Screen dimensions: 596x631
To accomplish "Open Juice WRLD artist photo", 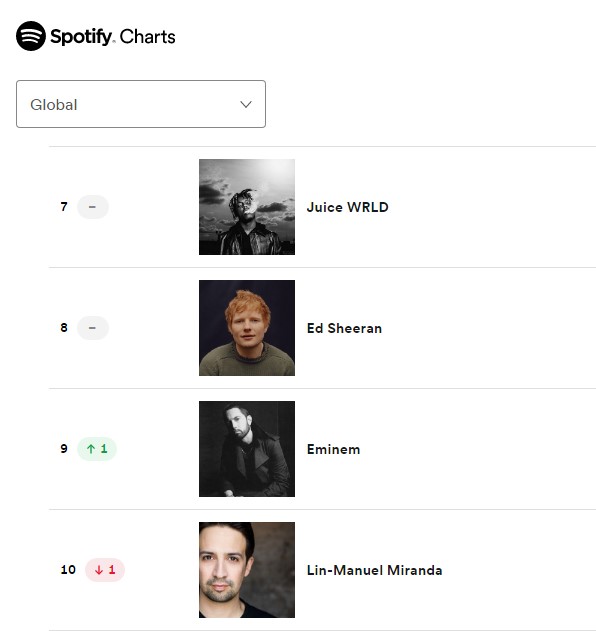I will (x=247, y=207).
